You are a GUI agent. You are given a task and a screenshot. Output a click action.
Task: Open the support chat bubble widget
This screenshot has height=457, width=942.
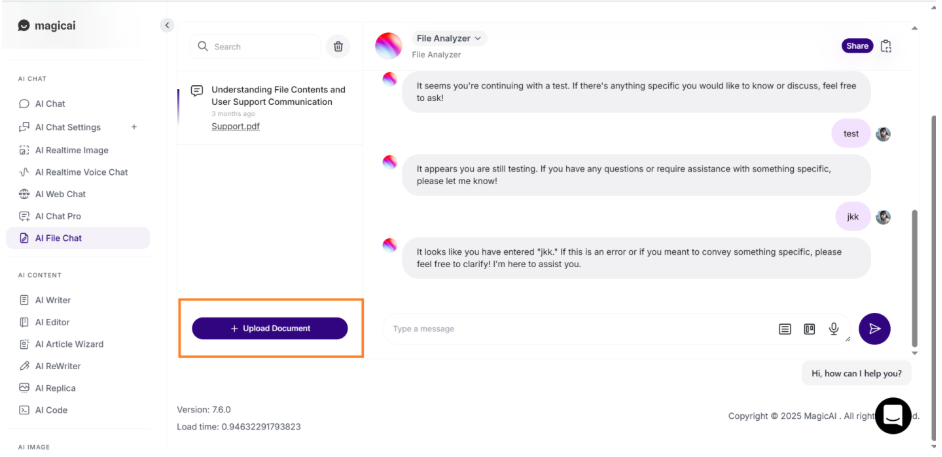(893, 416)
